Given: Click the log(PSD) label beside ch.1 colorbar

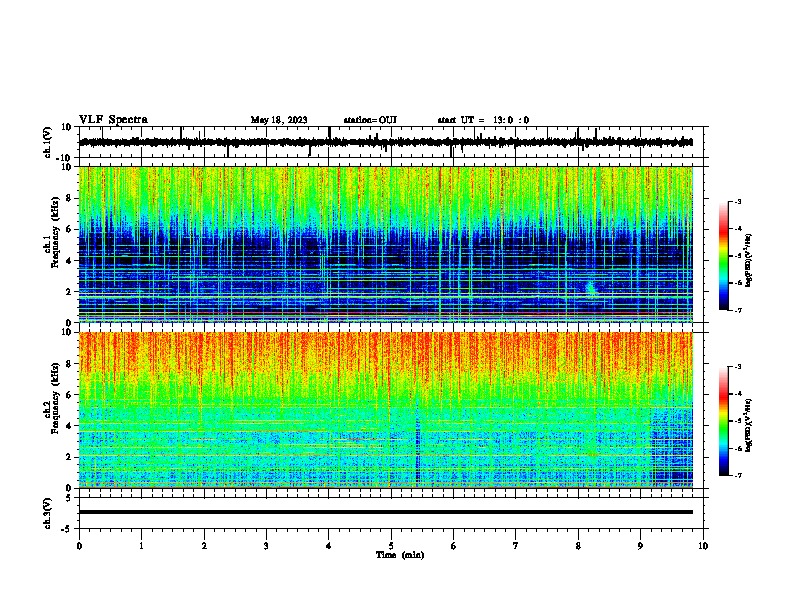Looking at the screenshot, I should coord(748,260).
